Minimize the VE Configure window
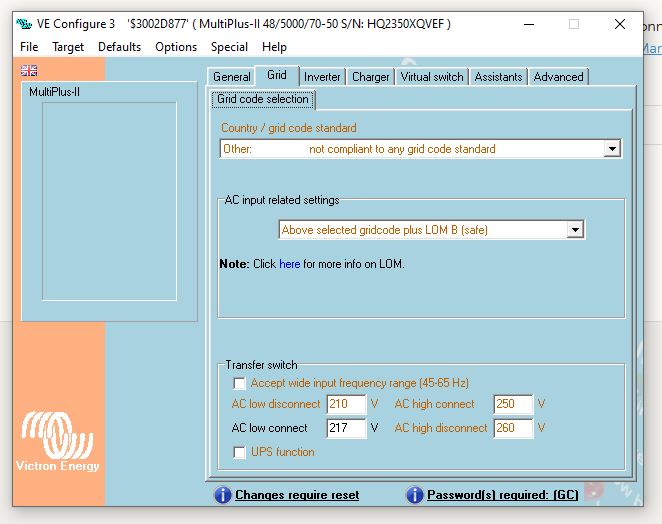The image size is (662, 524). click(x=529, y=24)
